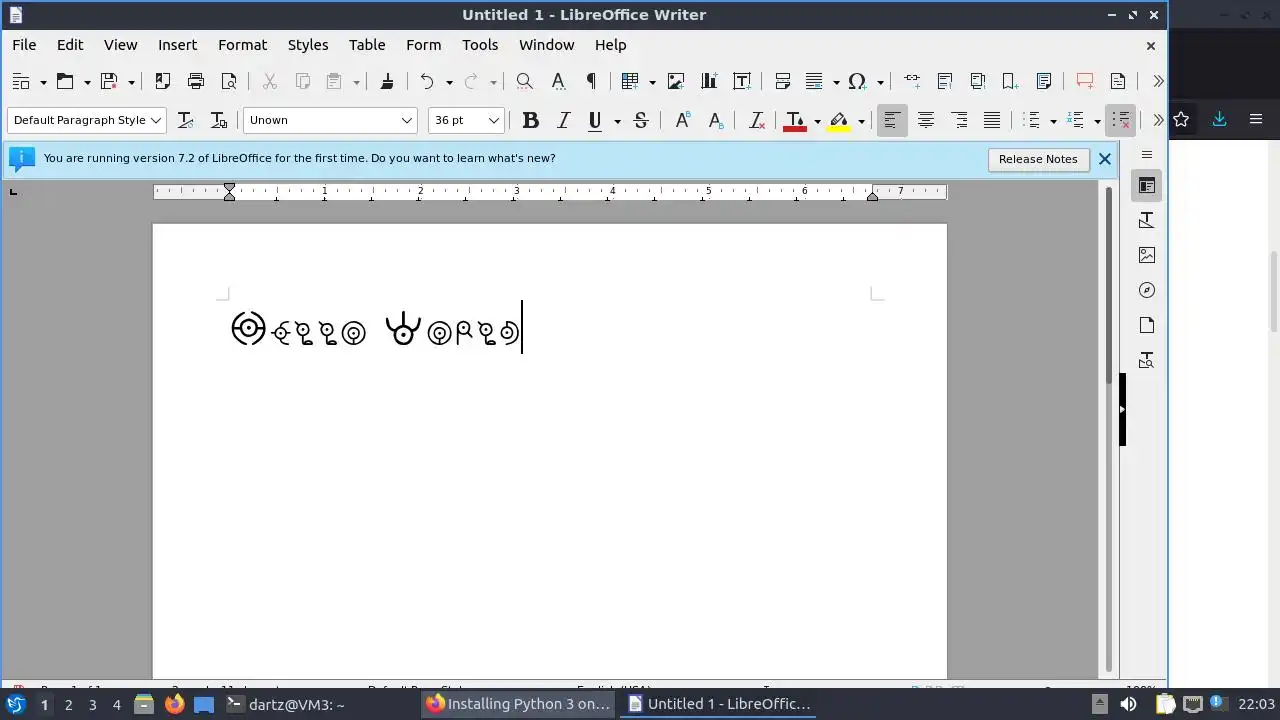Screen dimensions: 1280x720
Task: Toggle Bold formatting
Action: pyautogui.click(x=531, y=120)
